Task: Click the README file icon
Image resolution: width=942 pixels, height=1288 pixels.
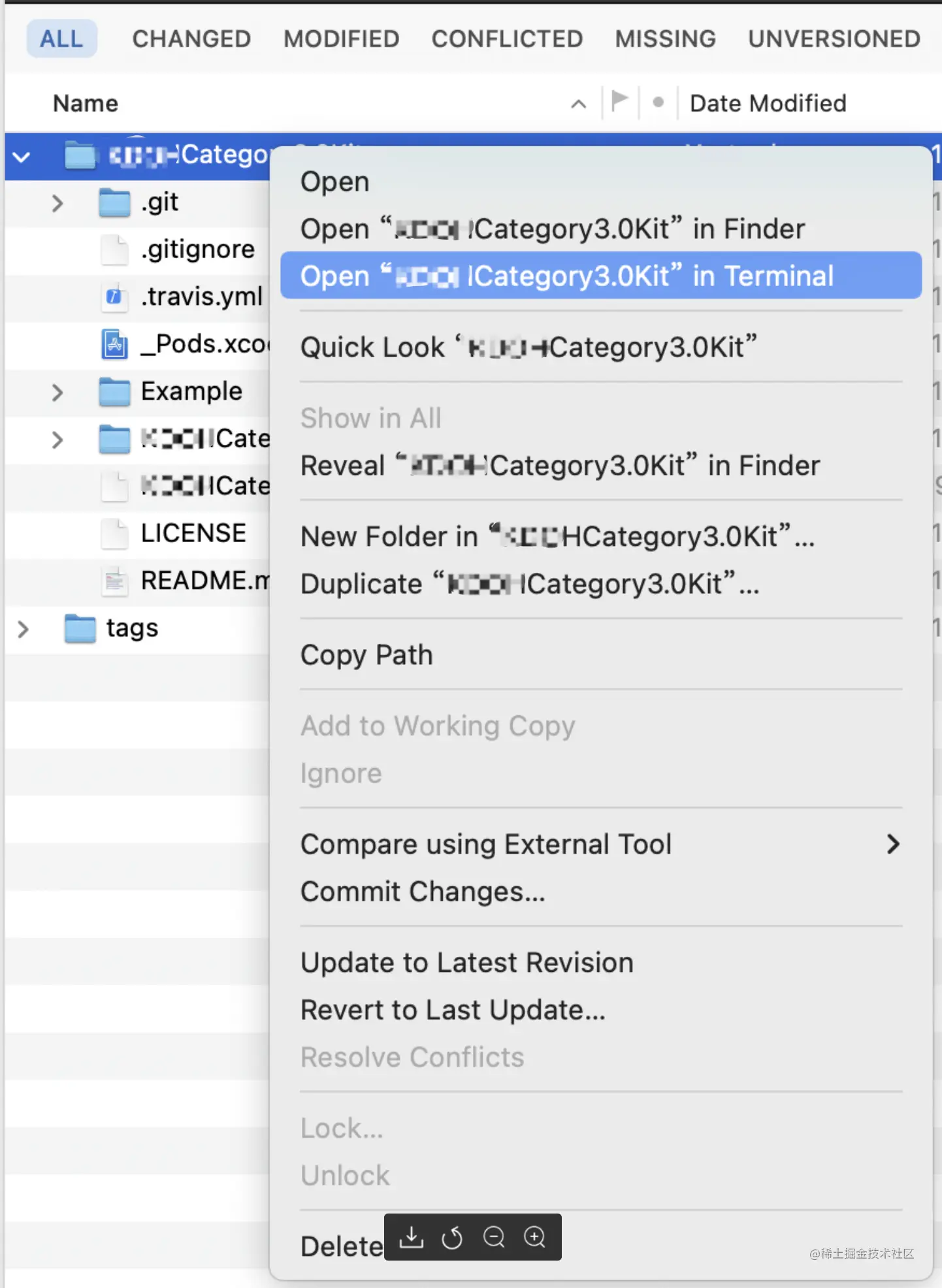Action: click(x=114, y=581)
